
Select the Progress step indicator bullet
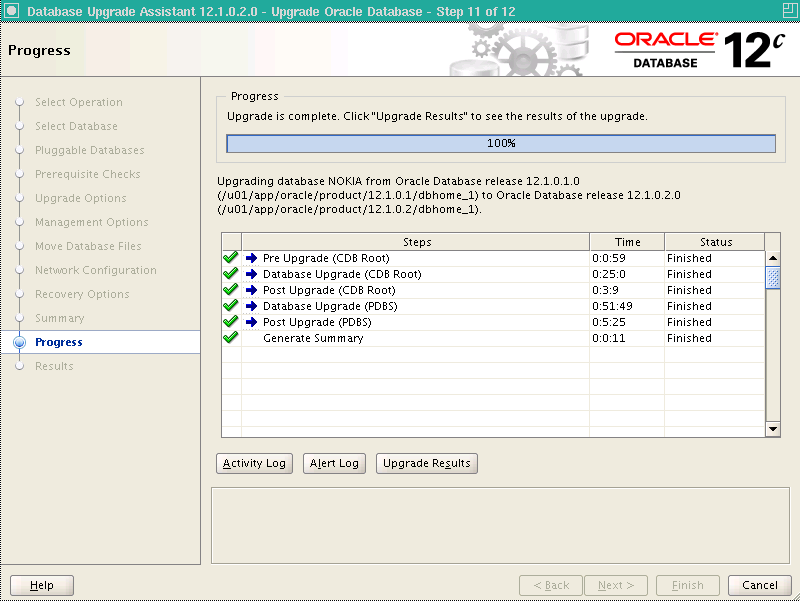coord(18,342)
